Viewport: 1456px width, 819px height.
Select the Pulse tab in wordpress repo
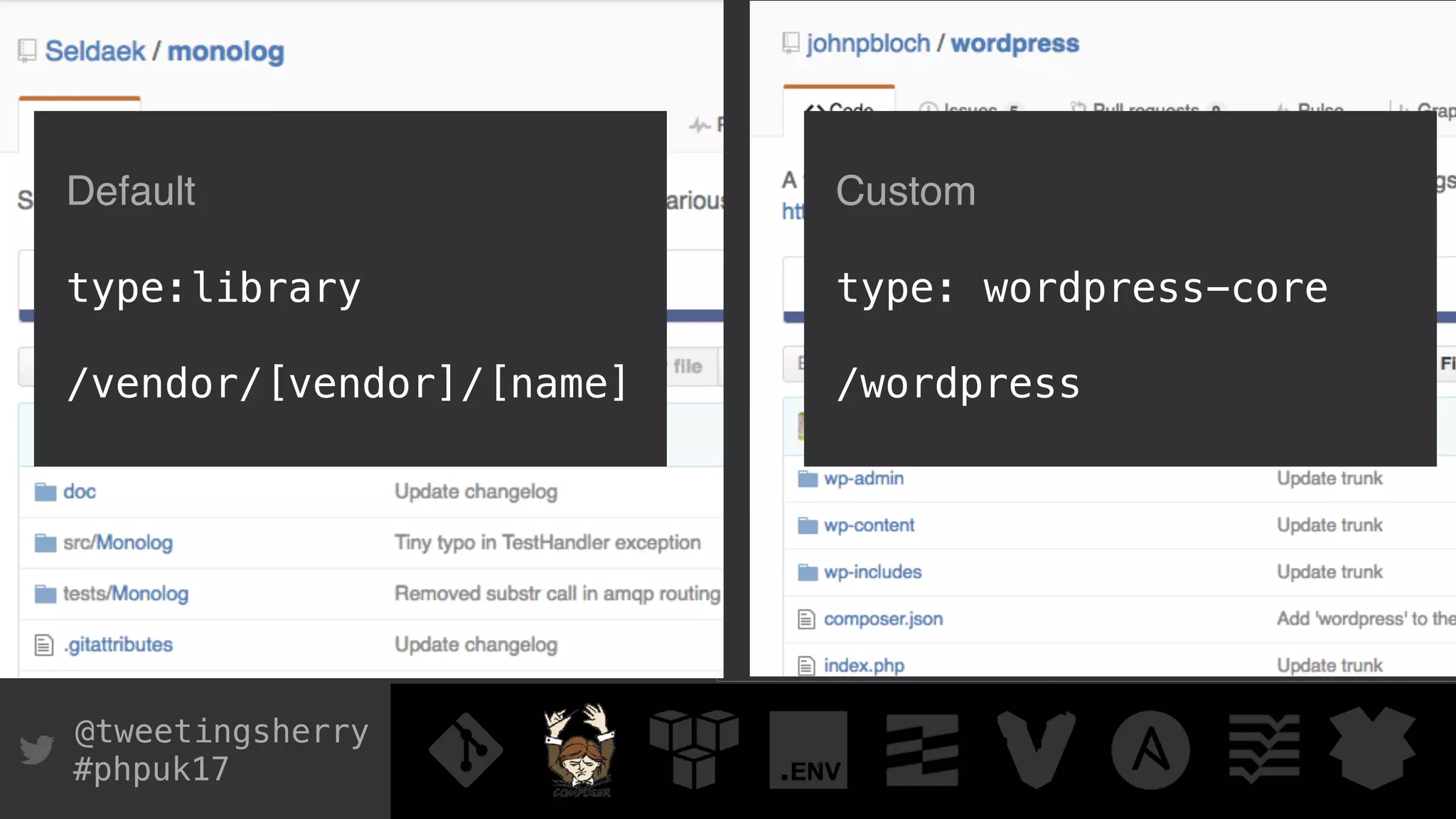[1311, 108]
